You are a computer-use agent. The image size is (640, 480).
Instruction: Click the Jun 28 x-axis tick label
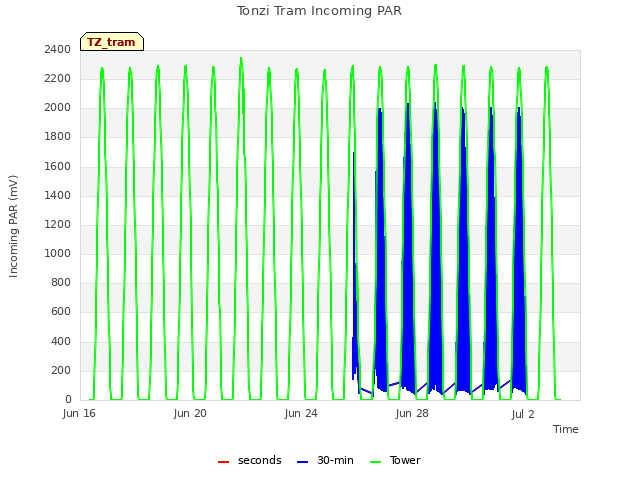[x=412, y=413]
